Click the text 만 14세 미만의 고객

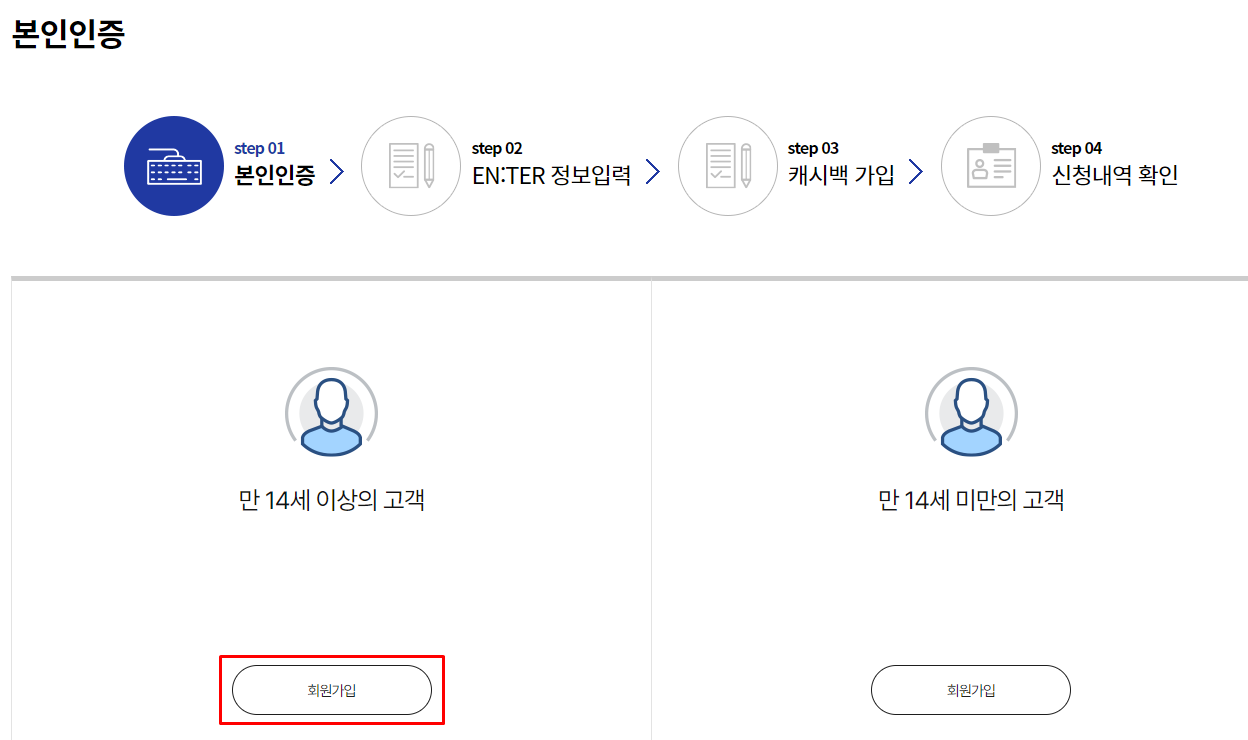click(x=971, y=500)
